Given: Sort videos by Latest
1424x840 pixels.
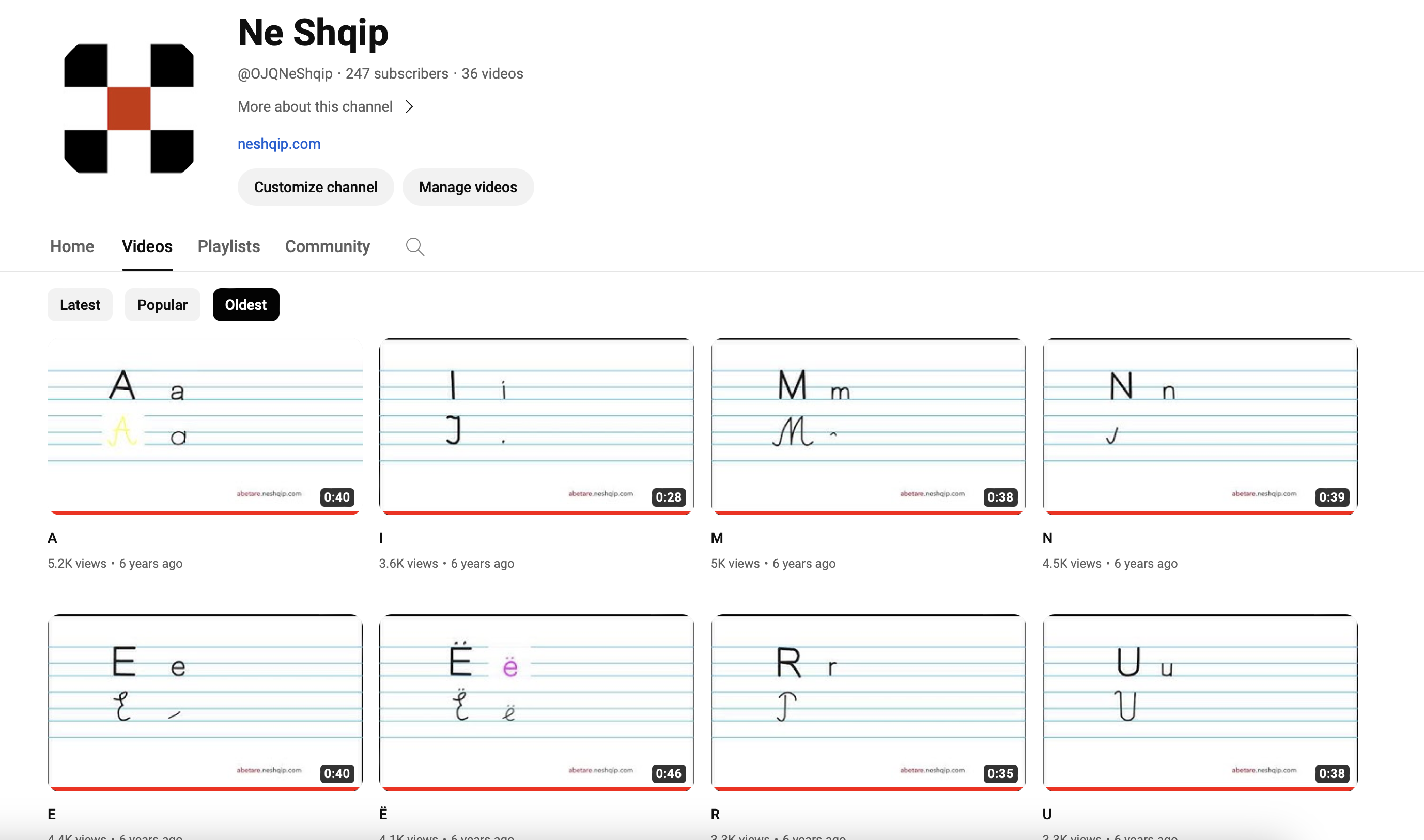Looking at the screenshot, I should (80, 305).
